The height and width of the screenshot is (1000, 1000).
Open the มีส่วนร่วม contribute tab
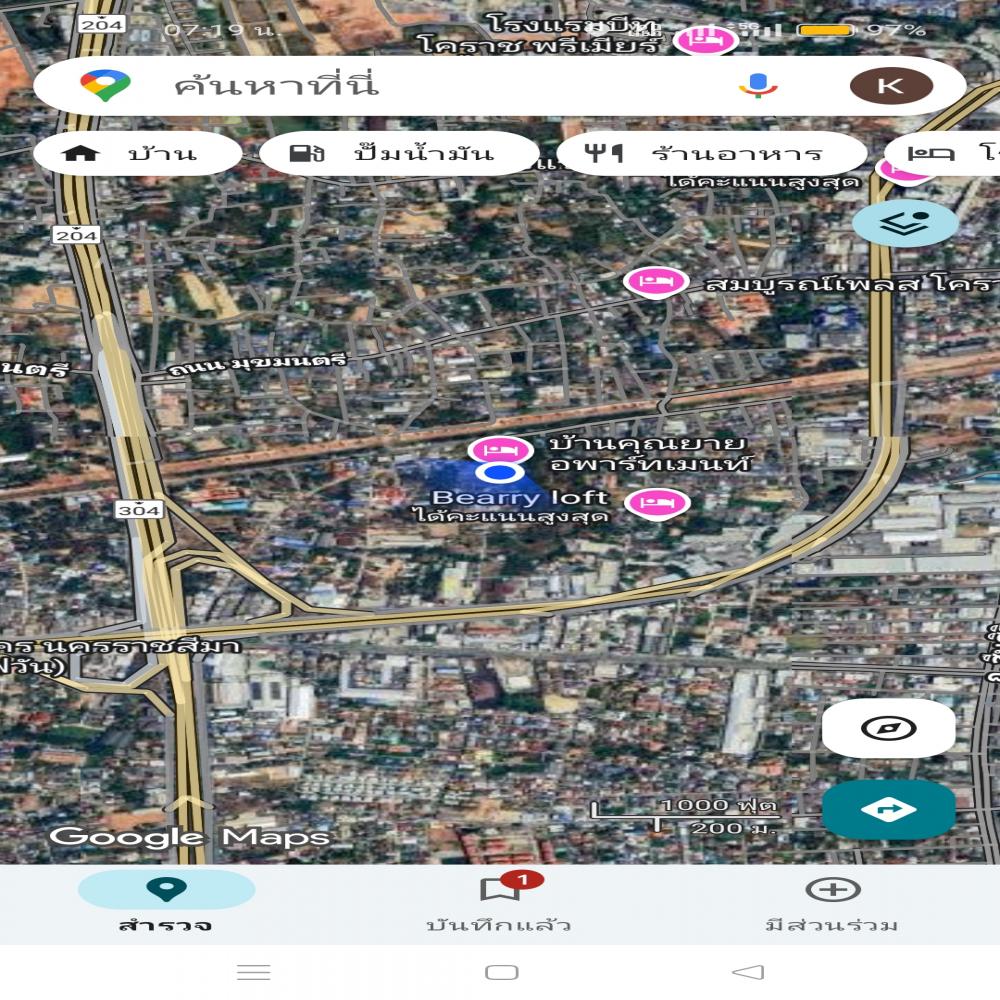click(832, 902)
